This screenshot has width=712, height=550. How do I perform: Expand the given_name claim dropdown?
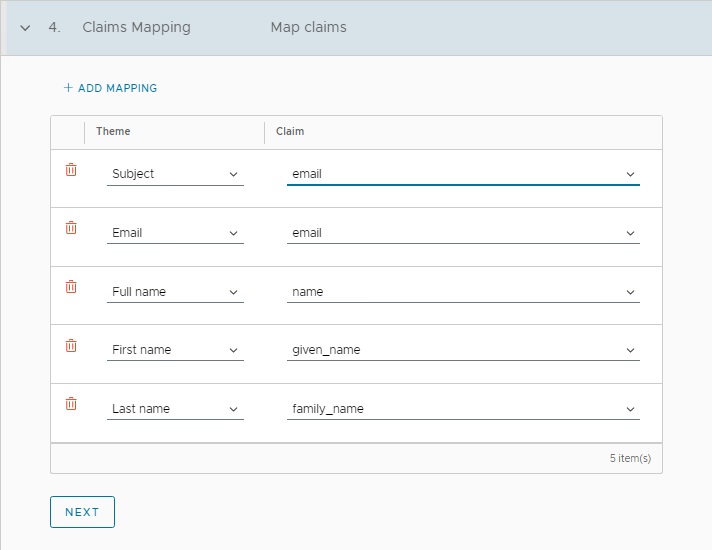click(x=463, y=350)
